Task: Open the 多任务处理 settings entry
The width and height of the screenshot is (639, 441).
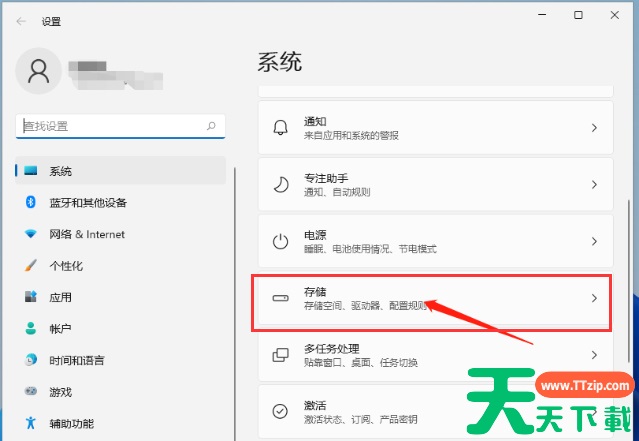Action: click(x=430, y=355)
